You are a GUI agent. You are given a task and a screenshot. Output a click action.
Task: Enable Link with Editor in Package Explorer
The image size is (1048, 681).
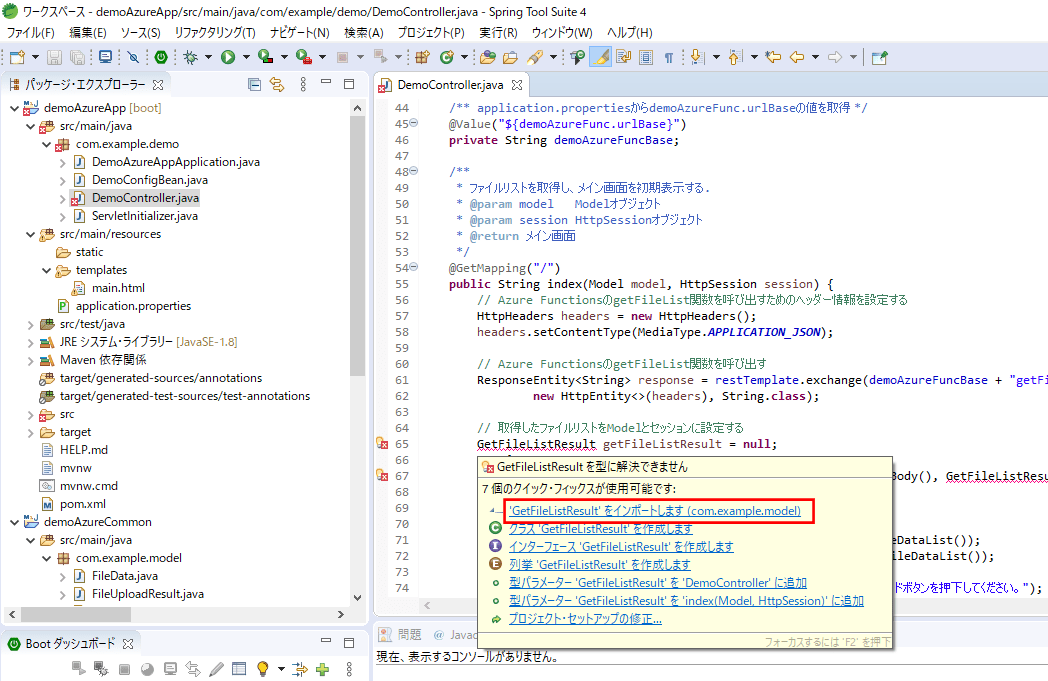pos(278,86)
